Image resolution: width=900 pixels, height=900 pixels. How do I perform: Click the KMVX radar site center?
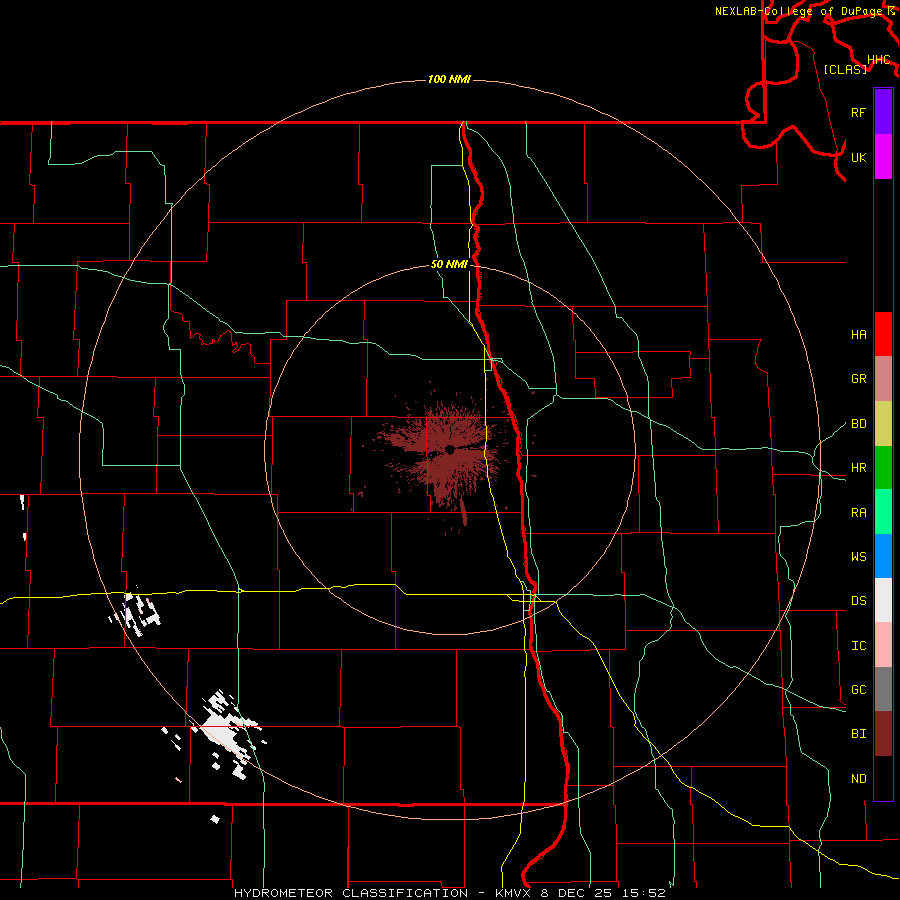click(x=450, y=449)
